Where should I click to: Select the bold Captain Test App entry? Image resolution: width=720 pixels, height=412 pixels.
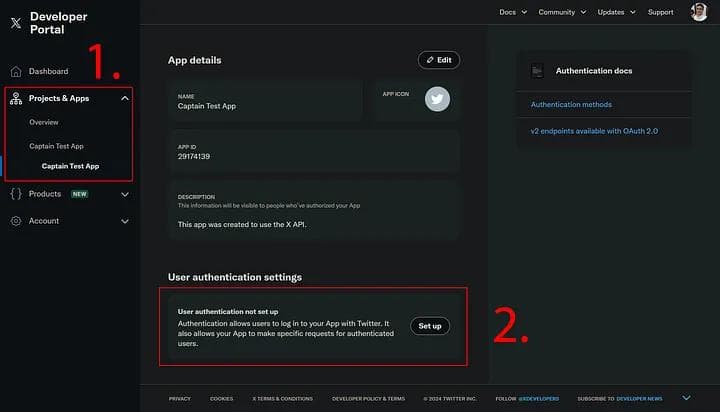70,166
